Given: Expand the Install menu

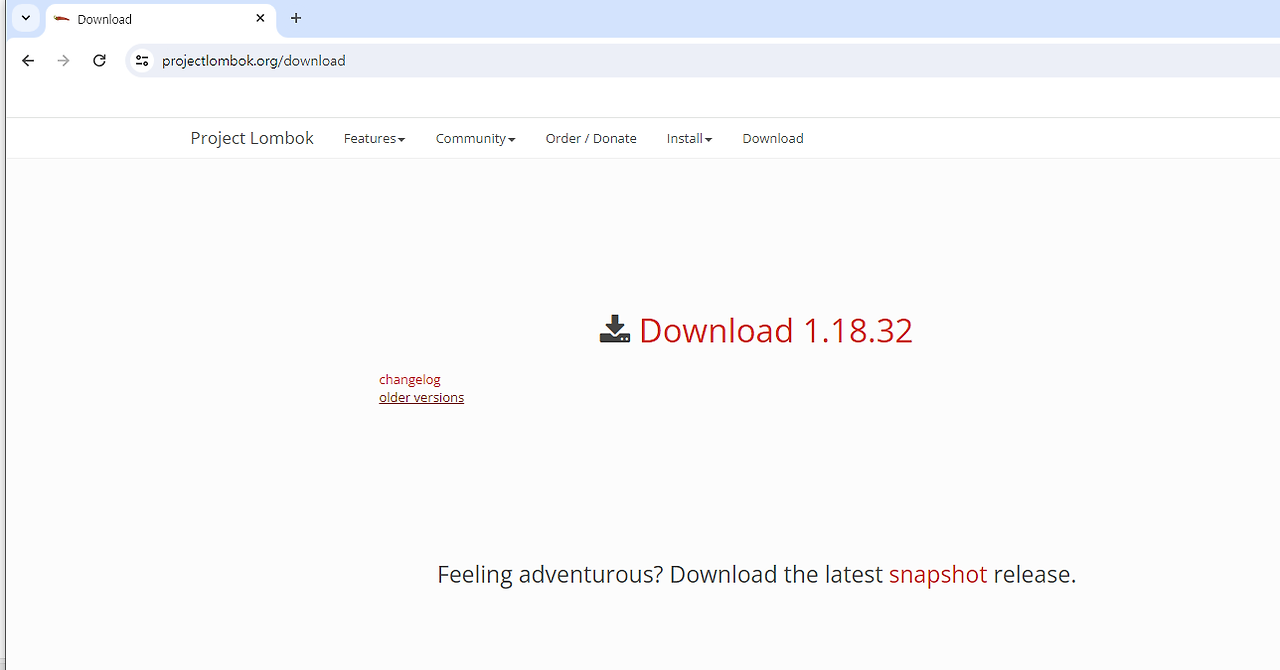Looking at the screenshot, I should 689,138.
